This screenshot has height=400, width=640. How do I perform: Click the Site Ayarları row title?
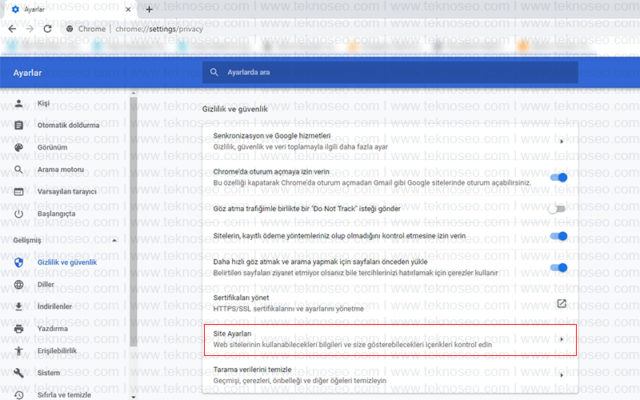(232, 333)
